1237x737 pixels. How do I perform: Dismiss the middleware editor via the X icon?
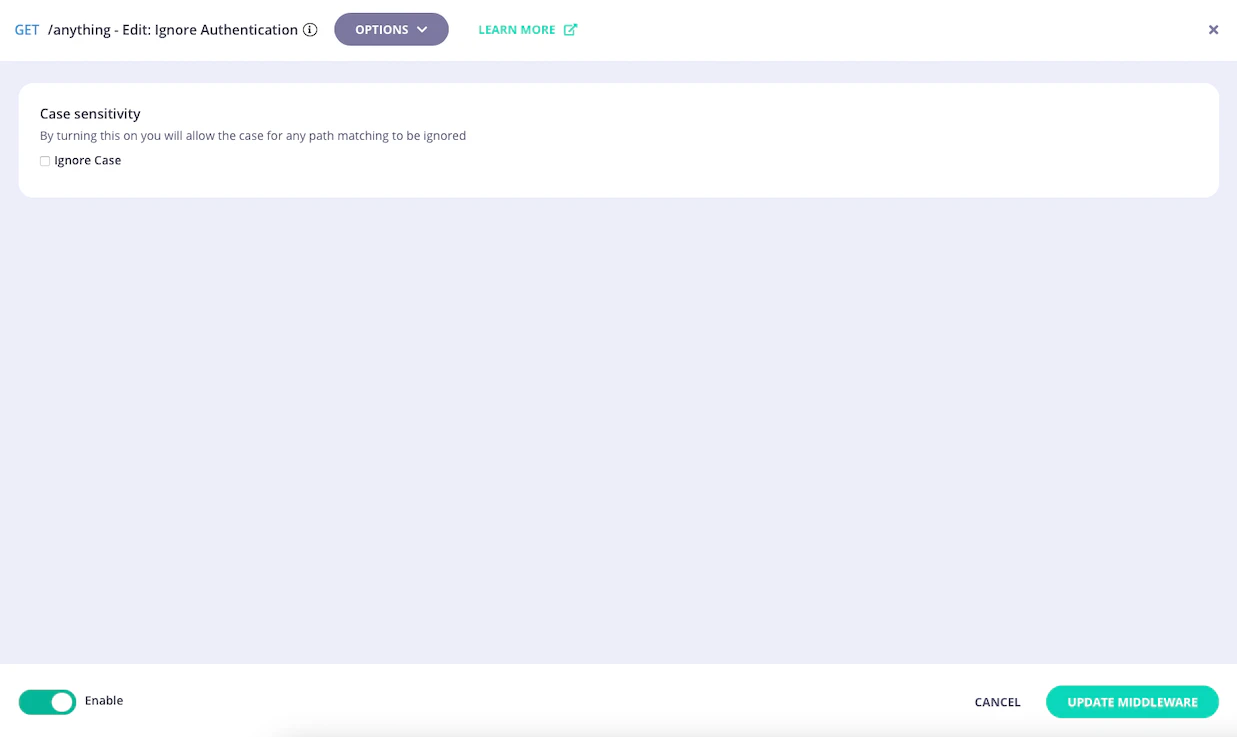(1213, 29)
